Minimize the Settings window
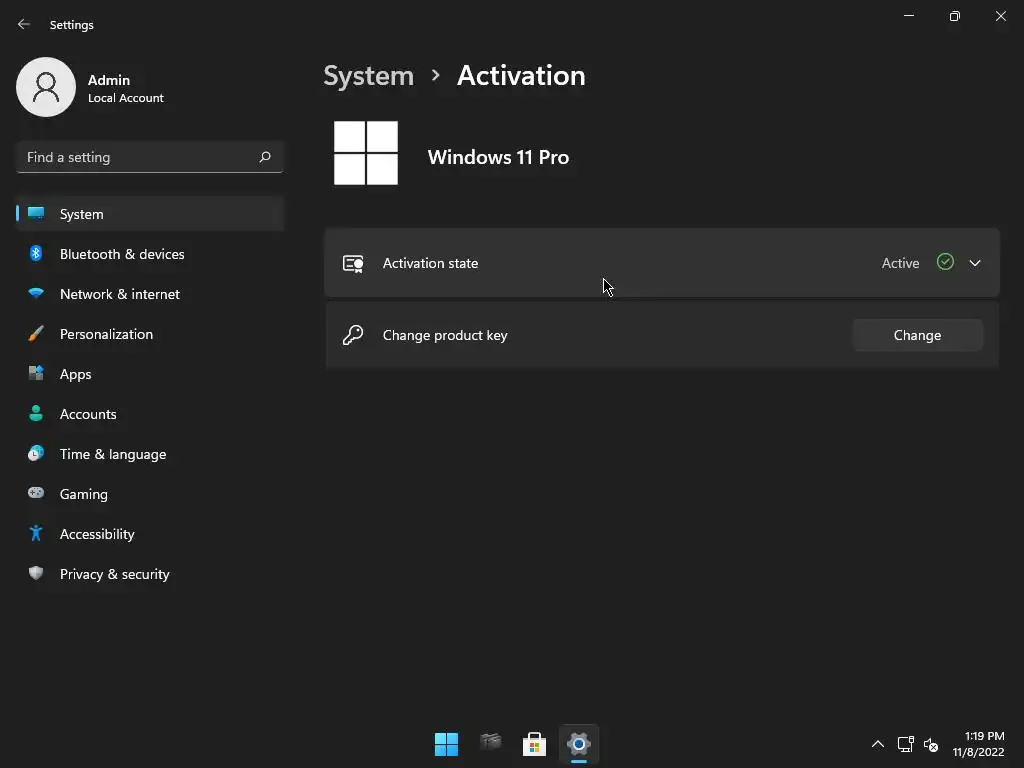 [x=909, y=16]
